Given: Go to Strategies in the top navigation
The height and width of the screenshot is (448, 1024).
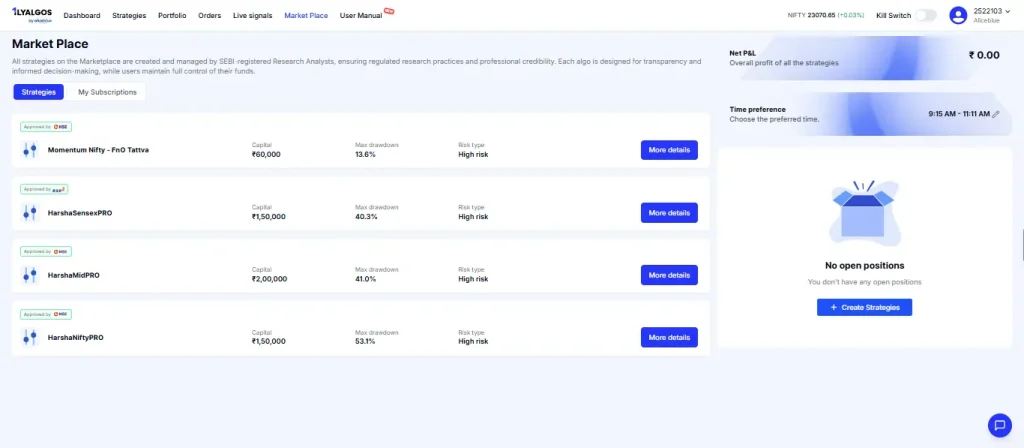Looking at the screenshot, I should (129, 15).
